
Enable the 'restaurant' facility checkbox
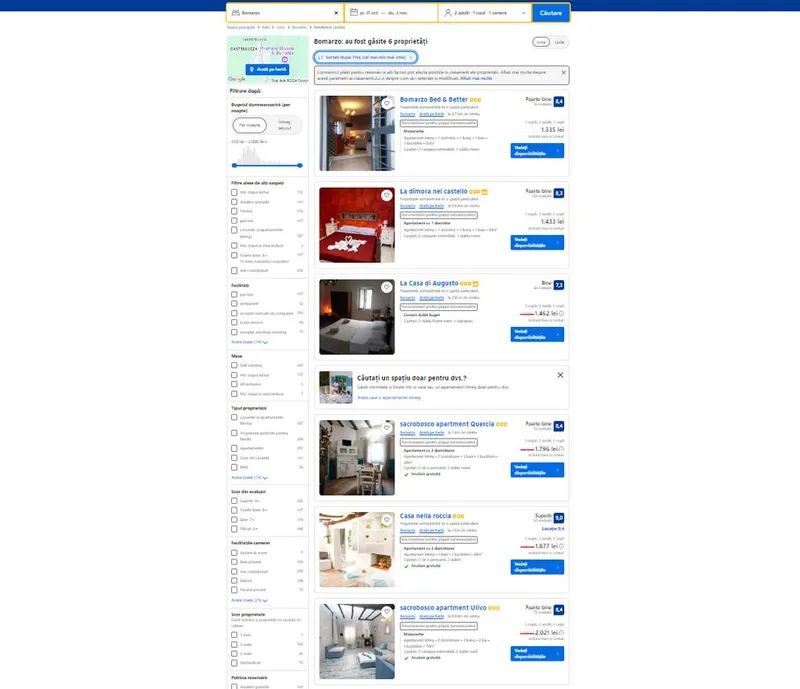[x=234, y=303]
